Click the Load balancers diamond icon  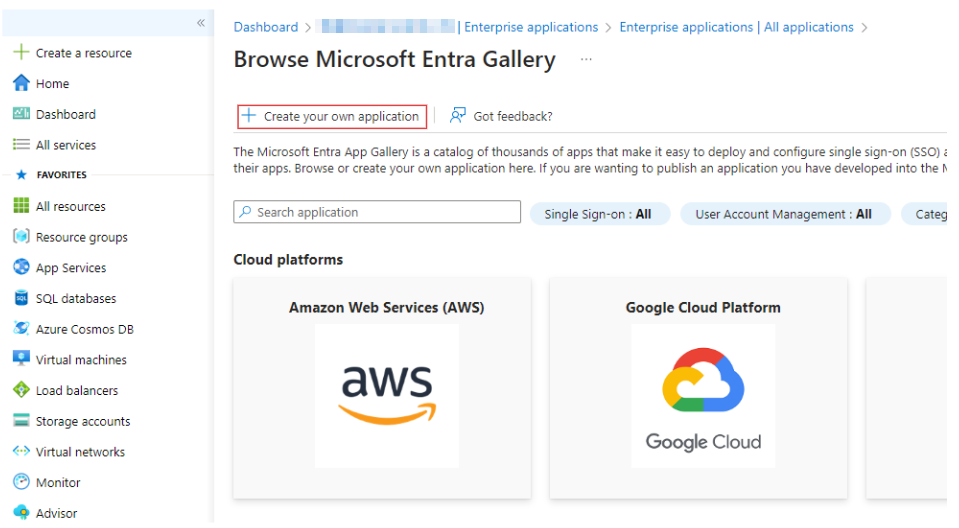click(x=21, y=390)
